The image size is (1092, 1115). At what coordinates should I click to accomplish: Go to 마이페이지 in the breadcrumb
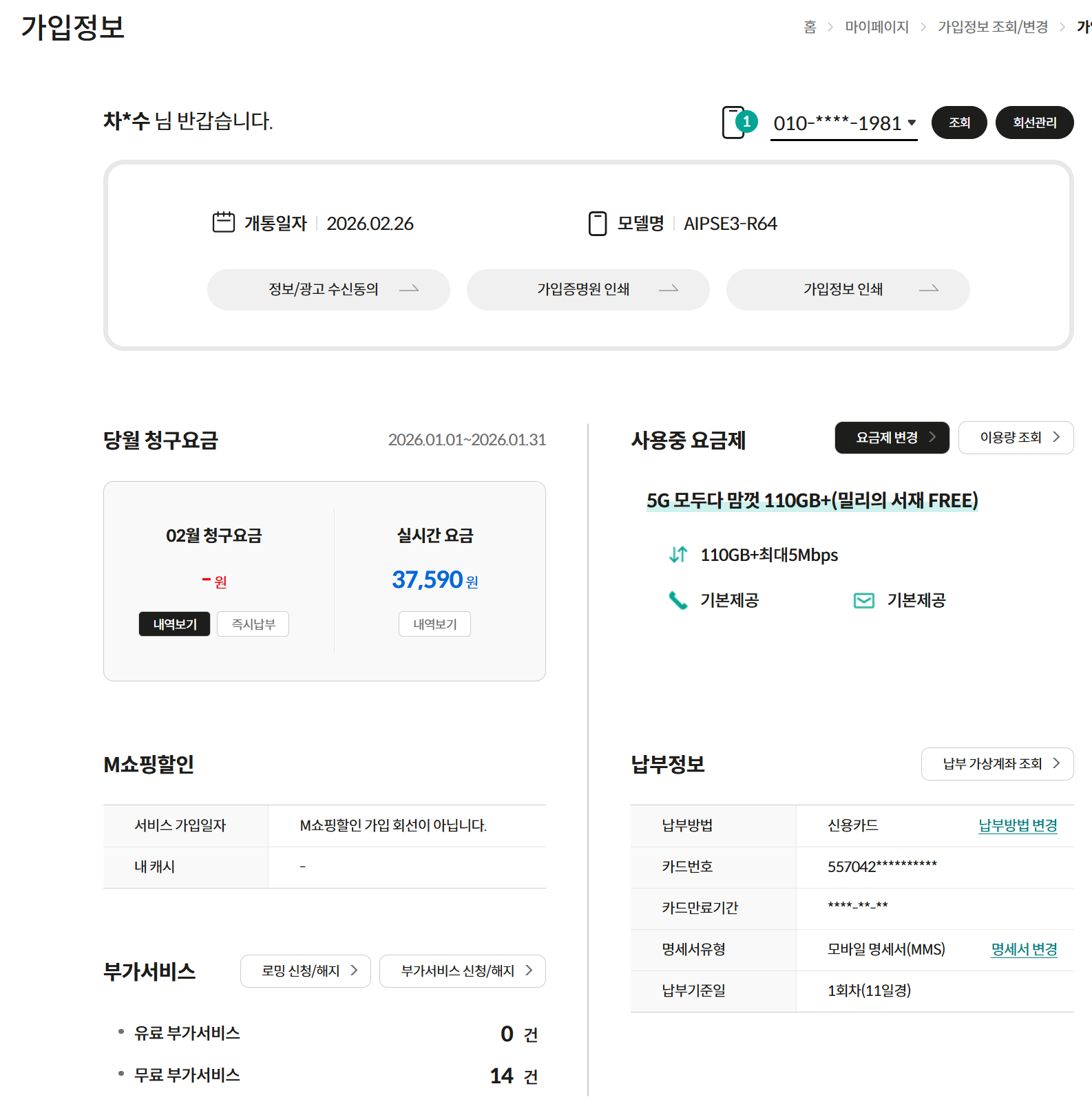pos(876,27)
